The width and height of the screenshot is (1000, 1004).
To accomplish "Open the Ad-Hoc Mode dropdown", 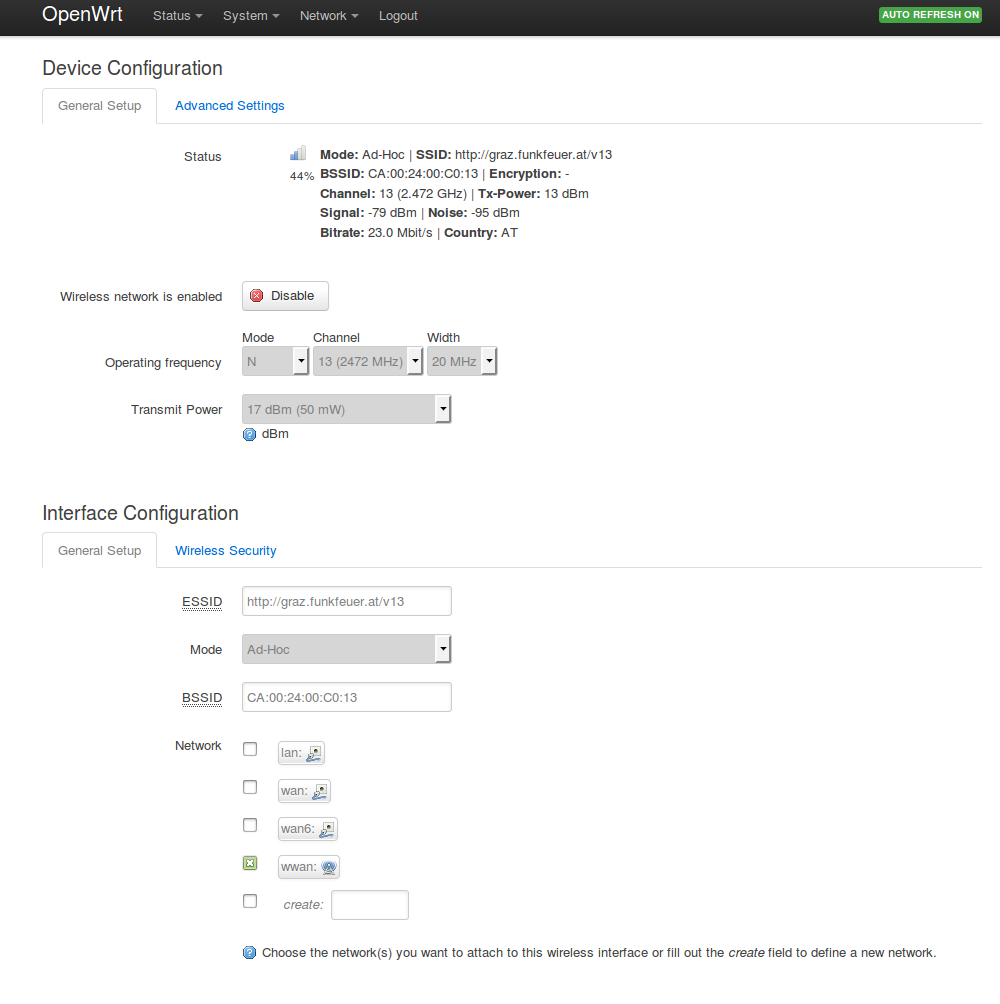I will [346, 649].
